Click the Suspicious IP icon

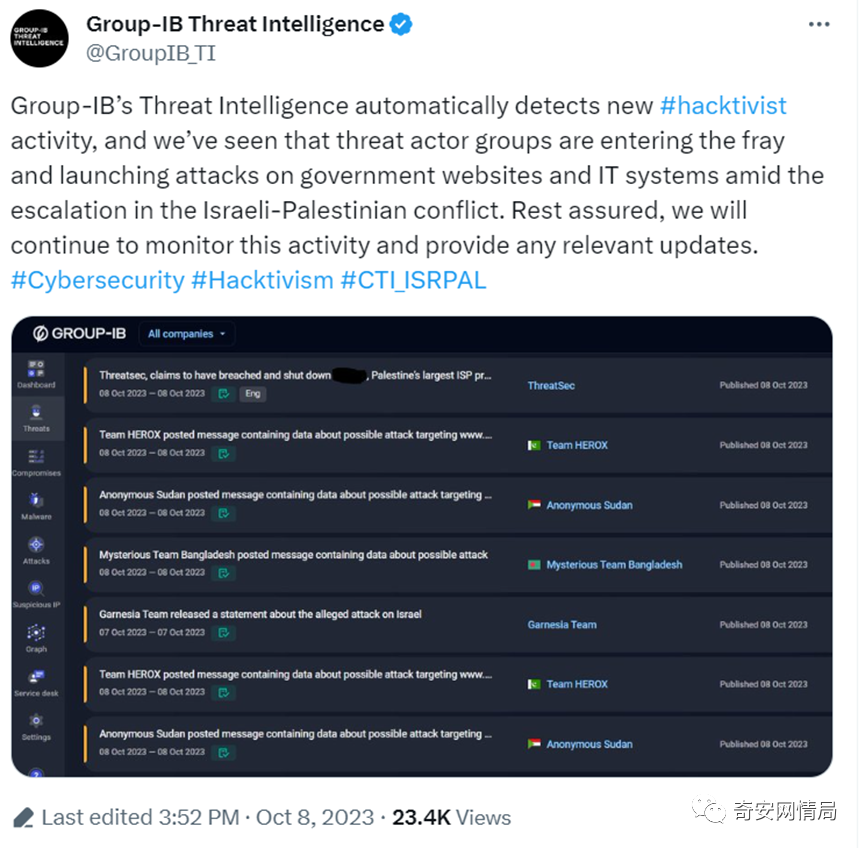tap(36, 589)
